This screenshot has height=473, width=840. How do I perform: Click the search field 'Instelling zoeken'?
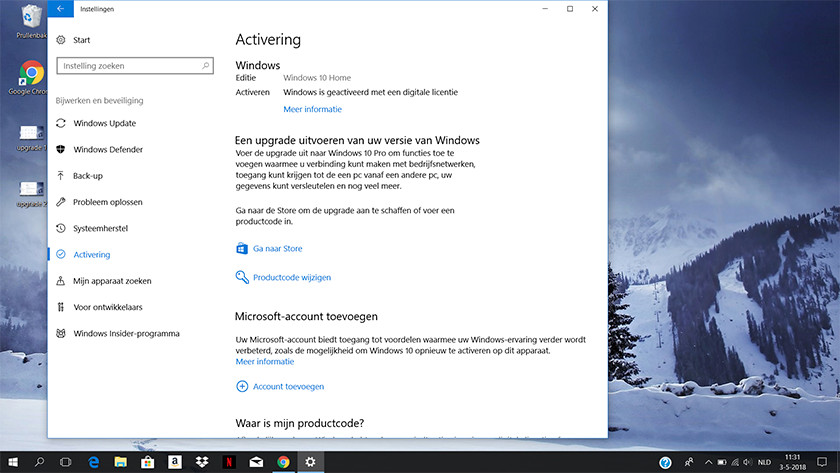click(134, 66)
